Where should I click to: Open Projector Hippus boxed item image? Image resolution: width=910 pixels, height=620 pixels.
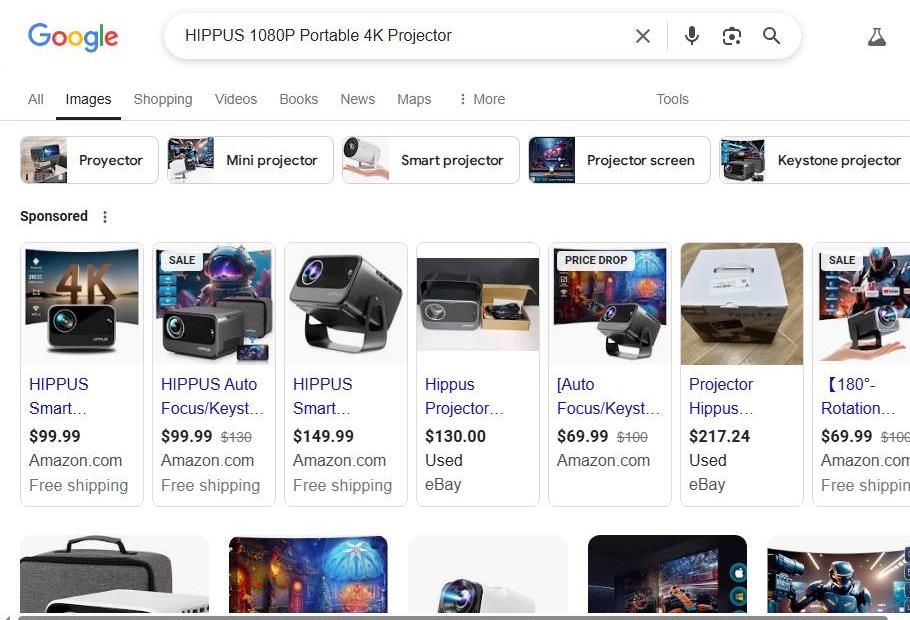click(x=742, y=304)
